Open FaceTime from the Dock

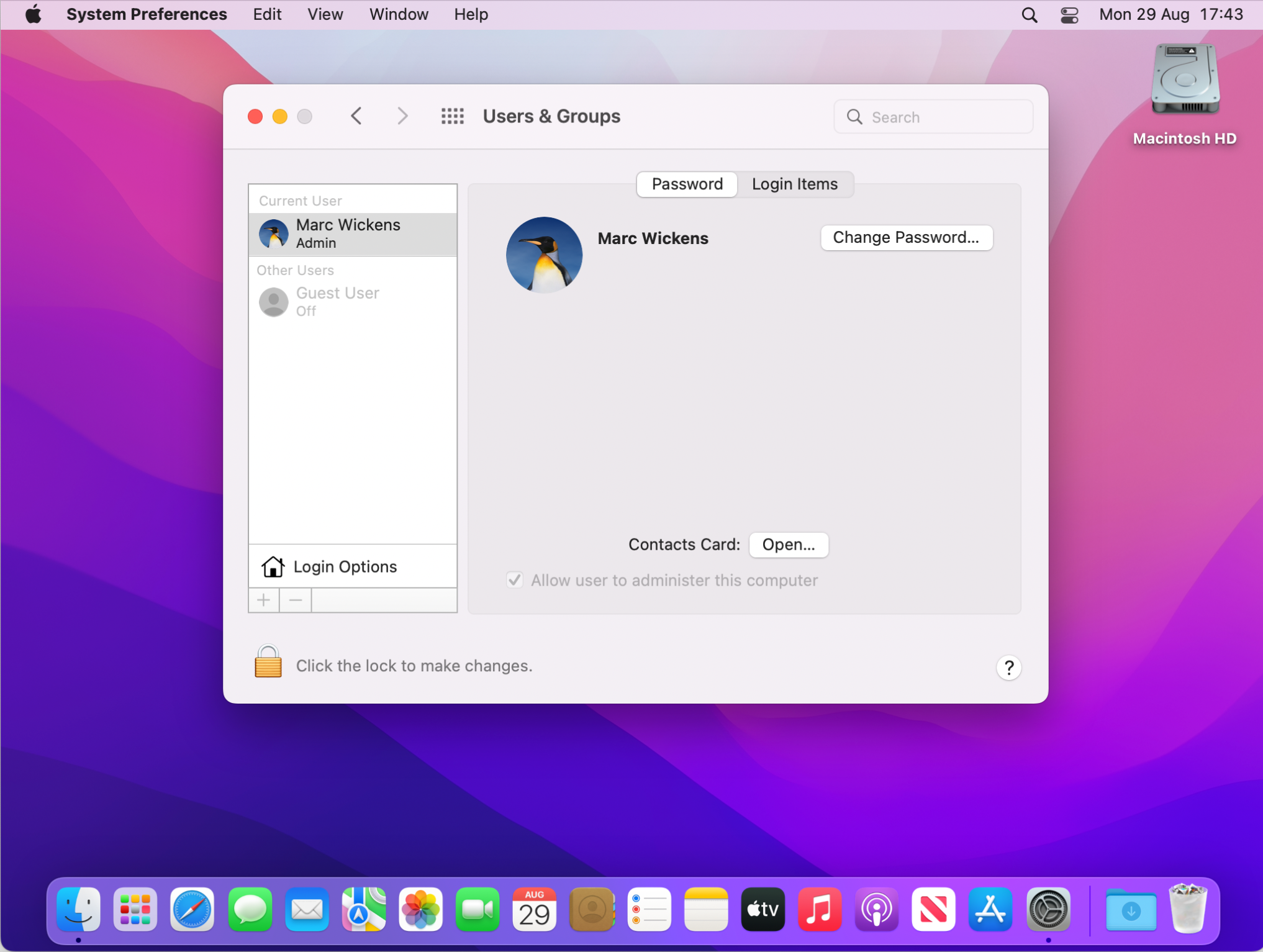478,910
